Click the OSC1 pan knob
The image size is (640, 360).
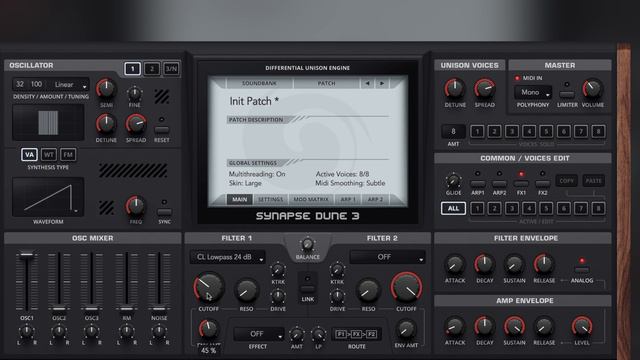(x=27, y=332)
